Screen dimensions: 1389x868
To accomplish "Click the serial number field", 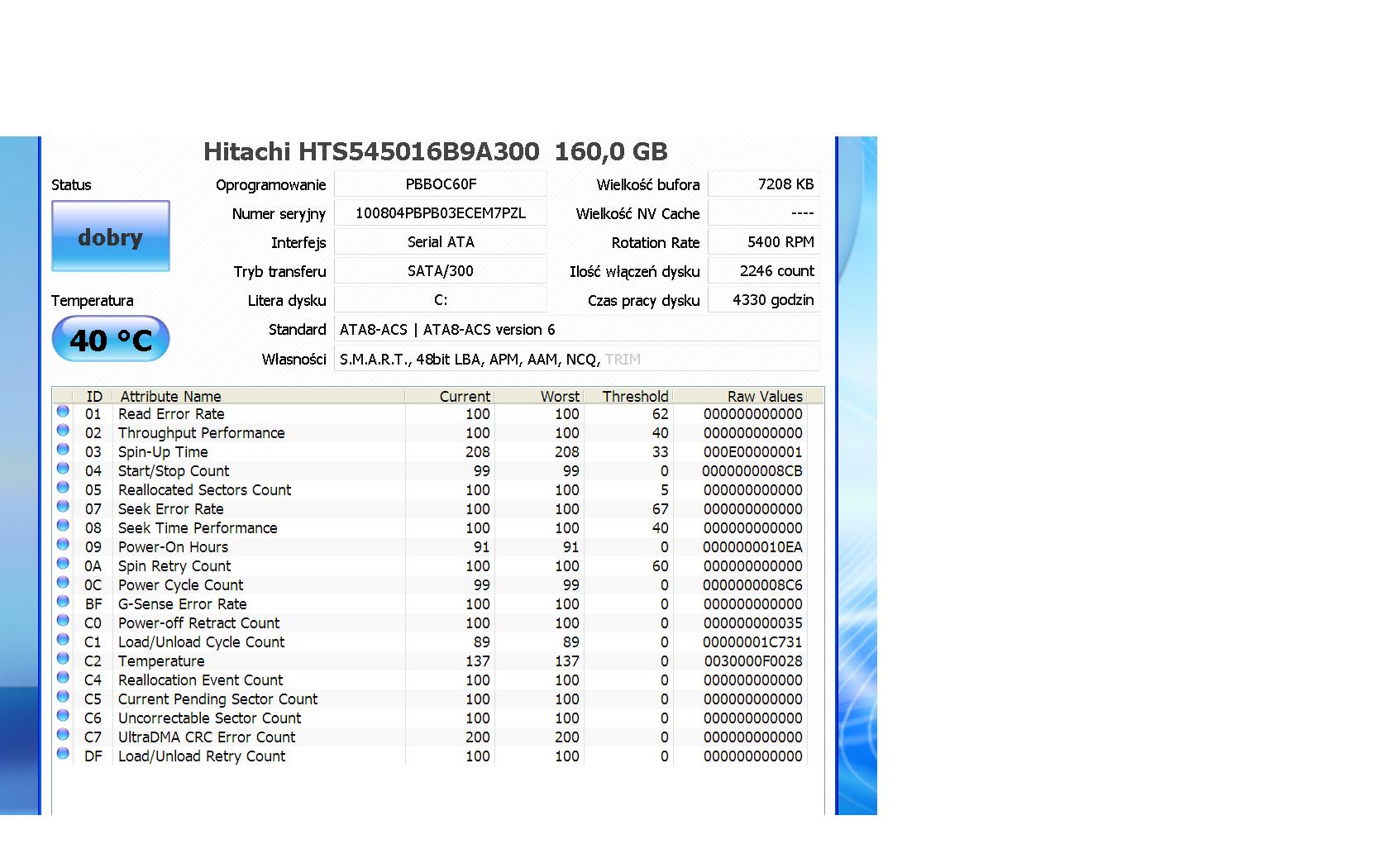I will click(x=441, y=212).
